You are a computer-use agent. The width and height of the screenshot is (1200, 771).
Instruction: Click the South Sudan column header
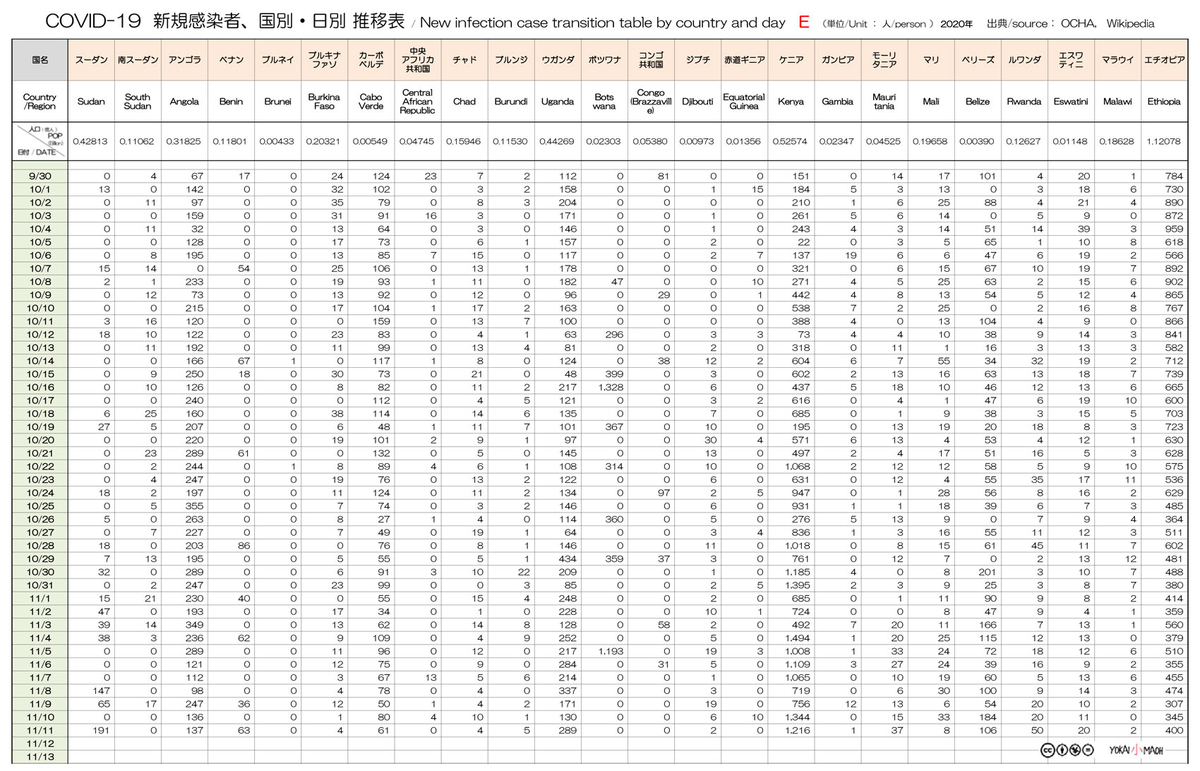(137, 102)
